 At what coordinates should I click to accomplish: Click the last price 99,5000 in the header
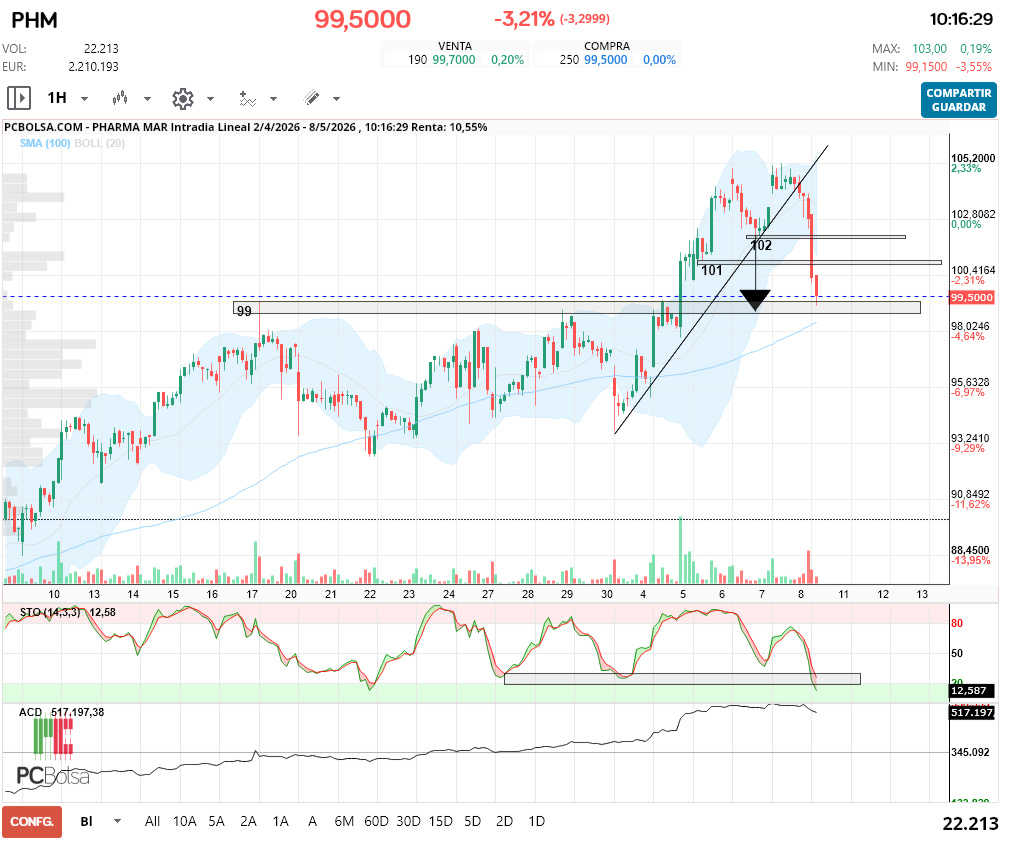click(x=362, y=19)
